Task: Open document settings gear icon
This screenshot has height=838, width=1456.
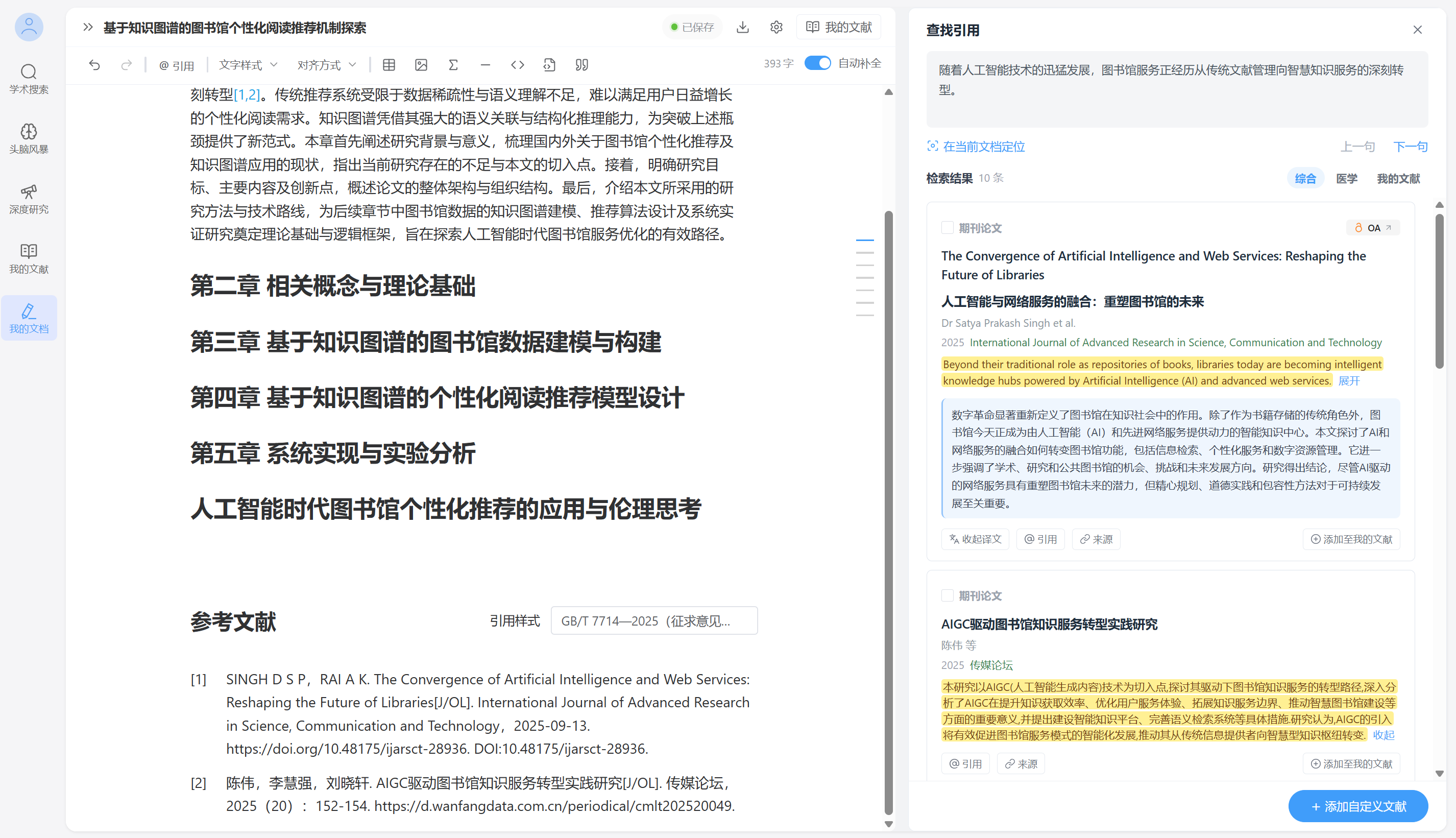Action: point(776,27)
